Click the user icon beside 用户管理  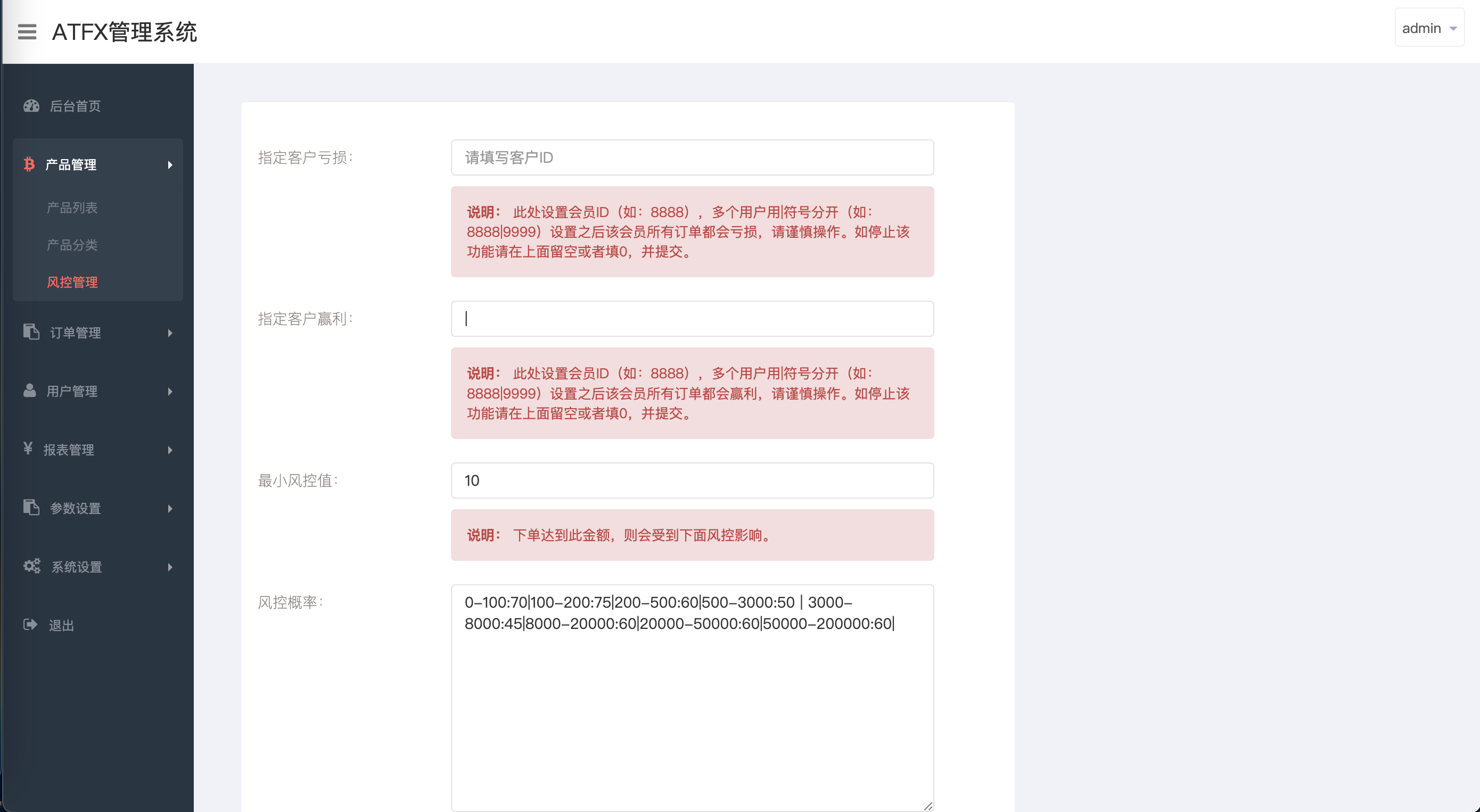pyautogui.click(x=29, y=391)
